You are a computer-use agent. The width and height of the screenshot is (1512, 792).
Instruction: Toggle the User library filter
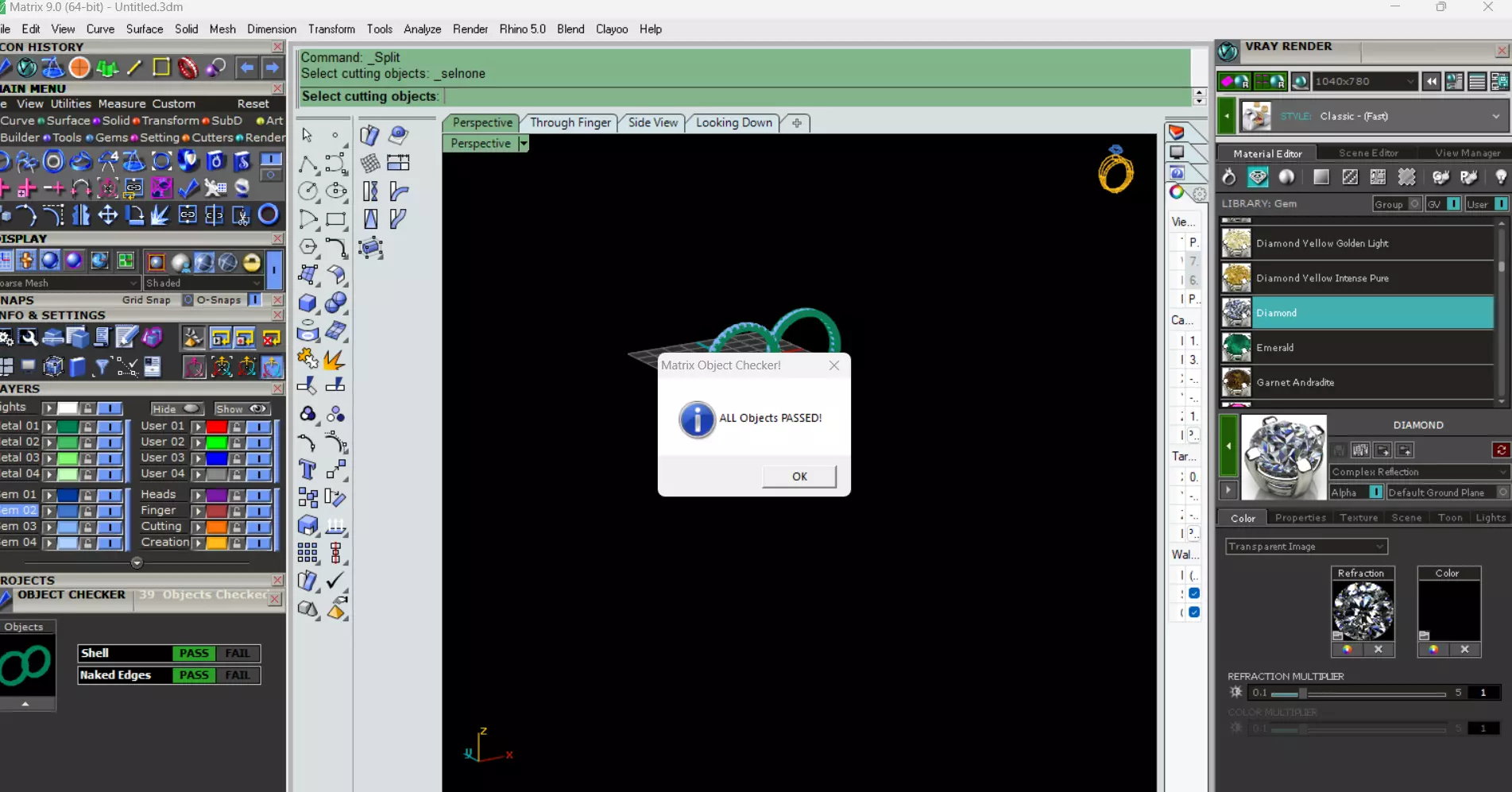(1501, 204)
